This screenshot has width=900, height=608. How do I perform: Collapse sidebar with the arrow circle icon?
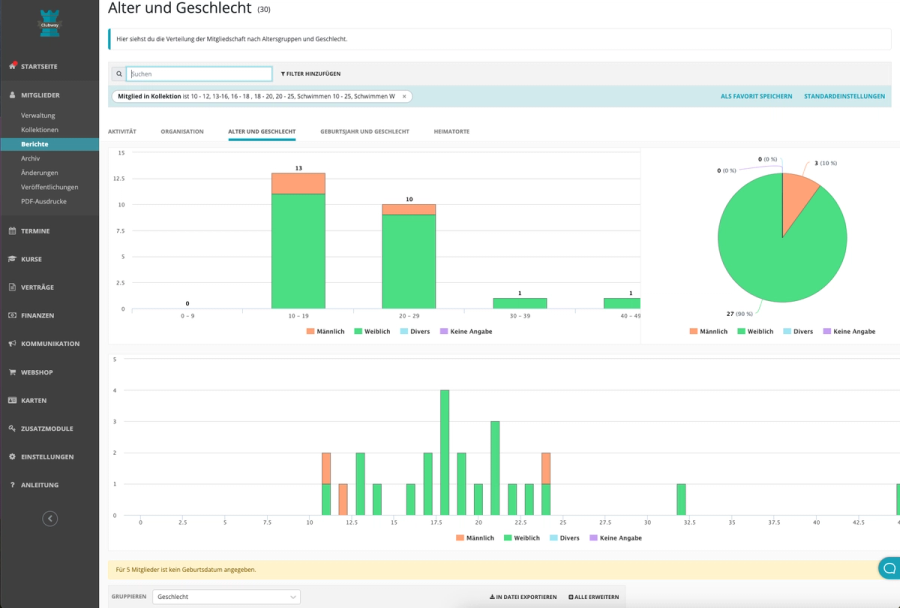click(50, 518)
